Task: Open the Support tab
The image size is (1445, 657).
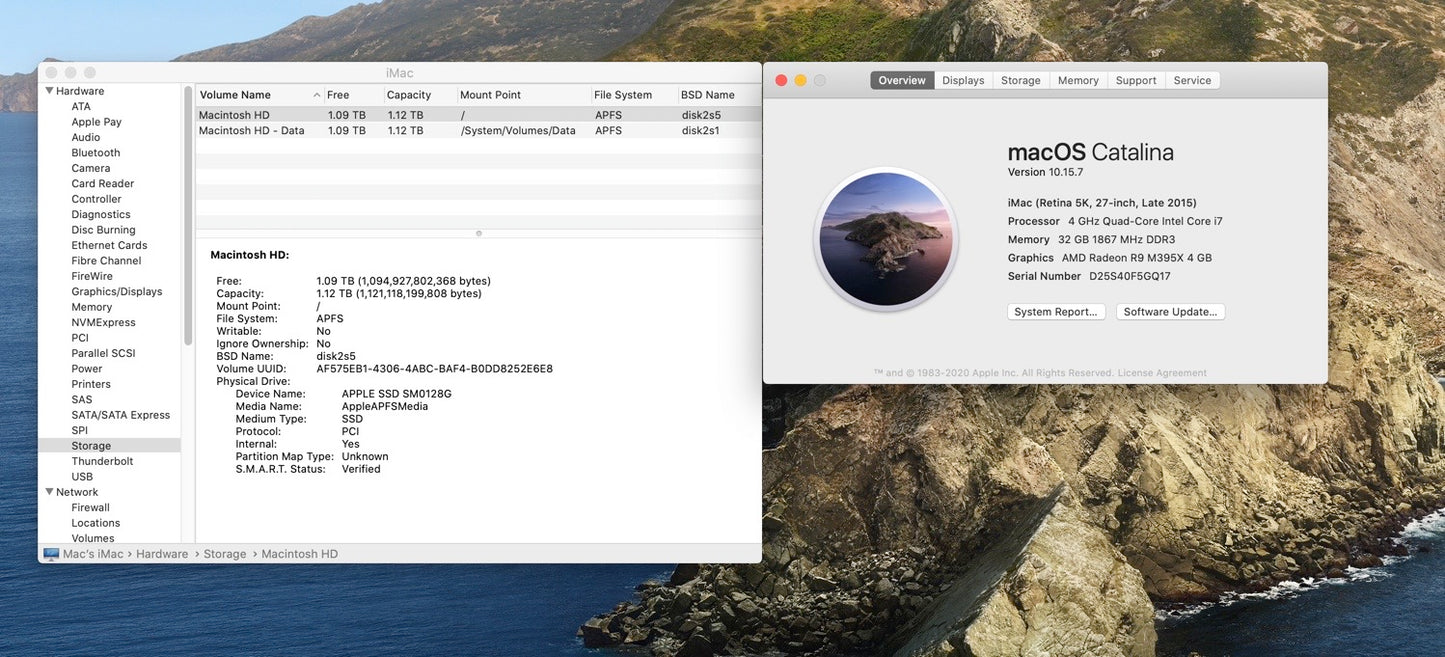Action: (x=1136, y=79)
